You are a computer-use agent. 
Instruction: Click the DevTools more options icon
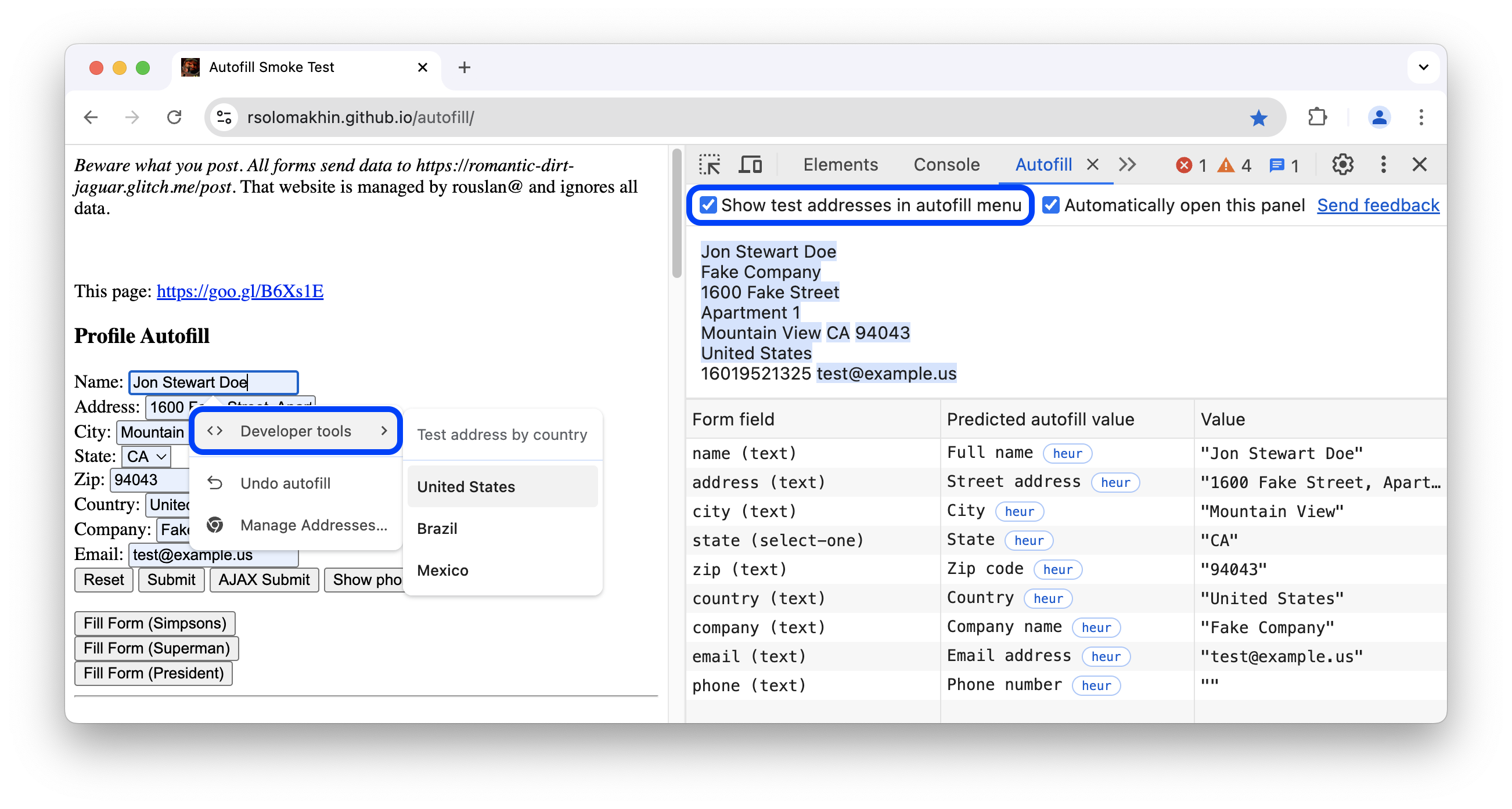(1381, 164)
